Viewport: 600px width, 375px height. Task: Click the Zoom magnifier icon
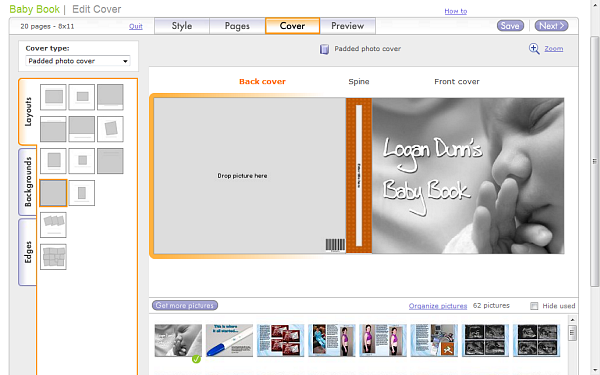(x=534, y=49)
